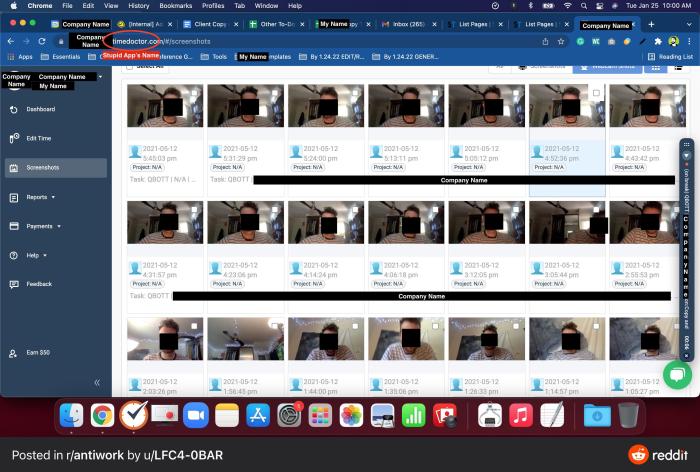Click the Chrome profile avatar

coord(673,42)
